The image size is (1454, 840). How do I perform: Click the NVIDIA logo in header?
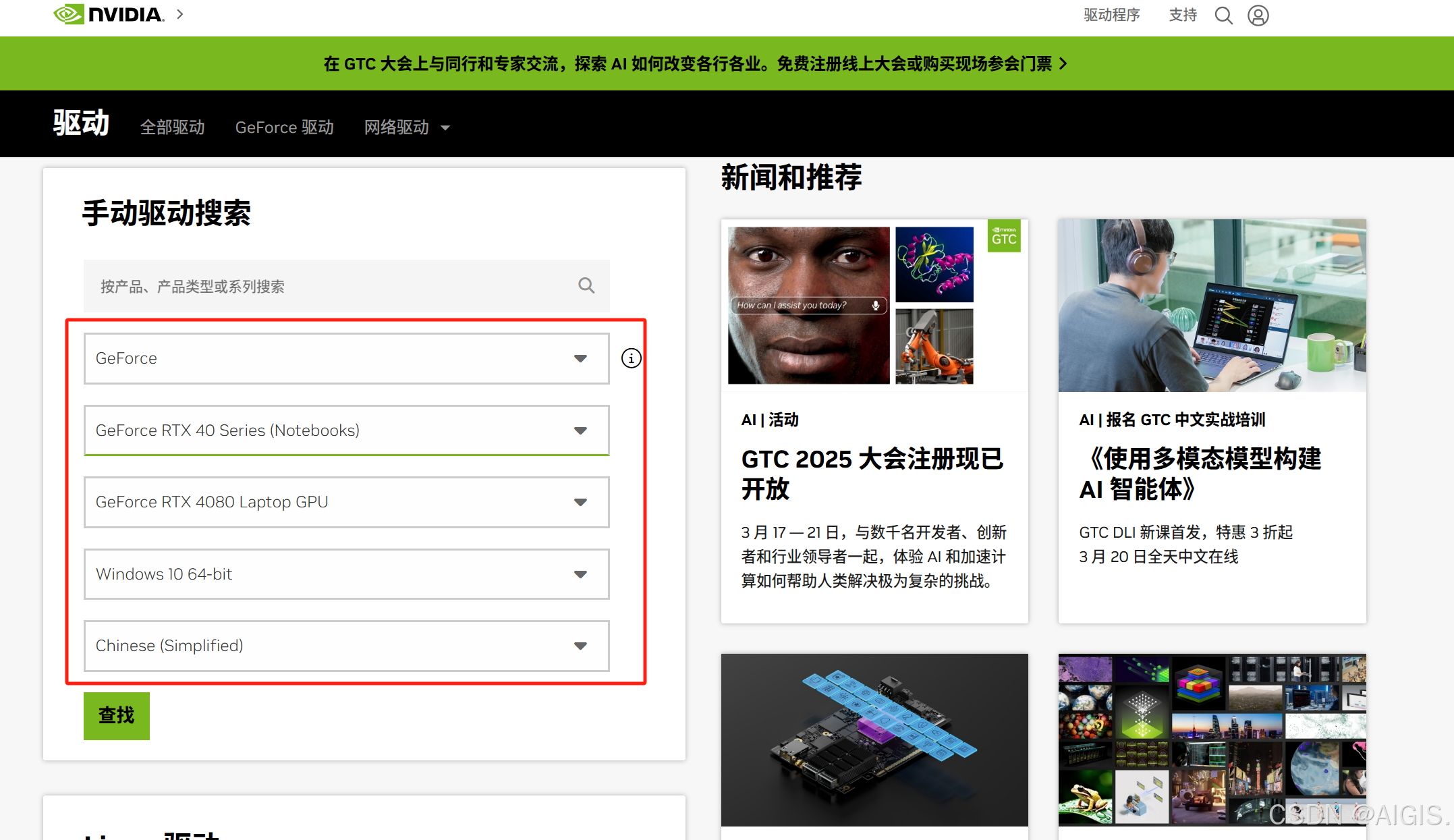point(109,14)
